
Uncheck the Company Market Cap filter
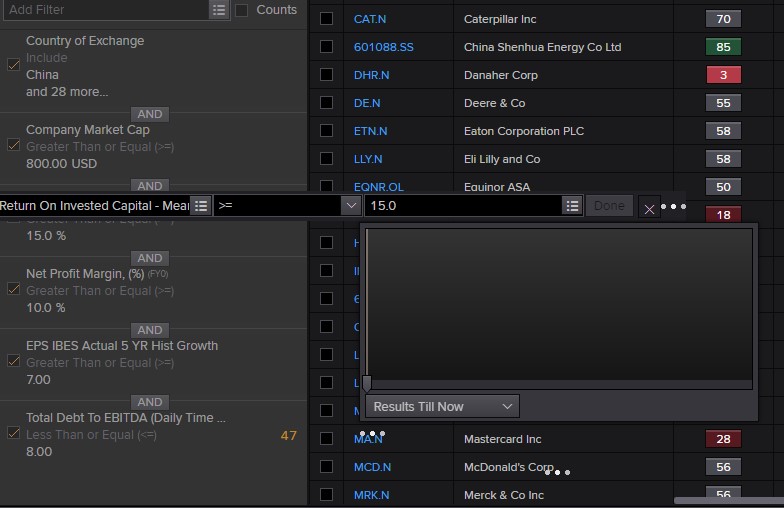coord(14,146)
